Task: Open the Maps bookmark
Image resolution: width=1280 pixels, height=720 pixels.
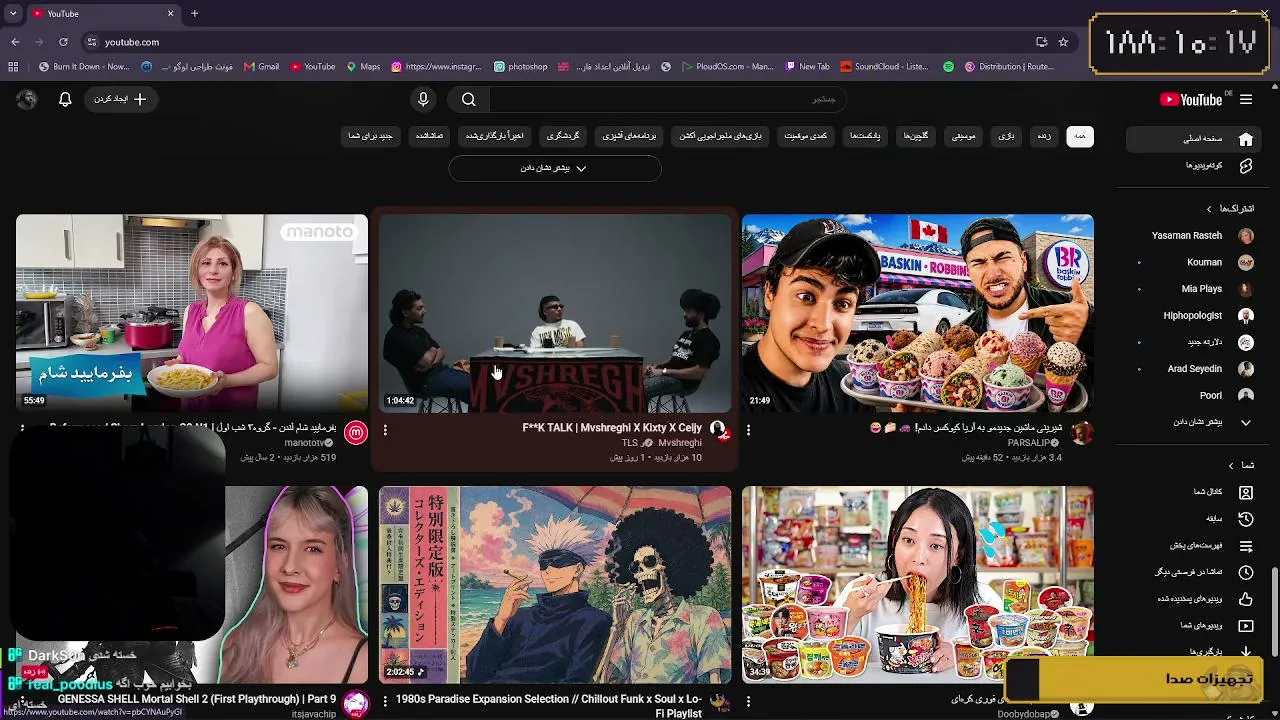Action: click(x=363, y=67)
